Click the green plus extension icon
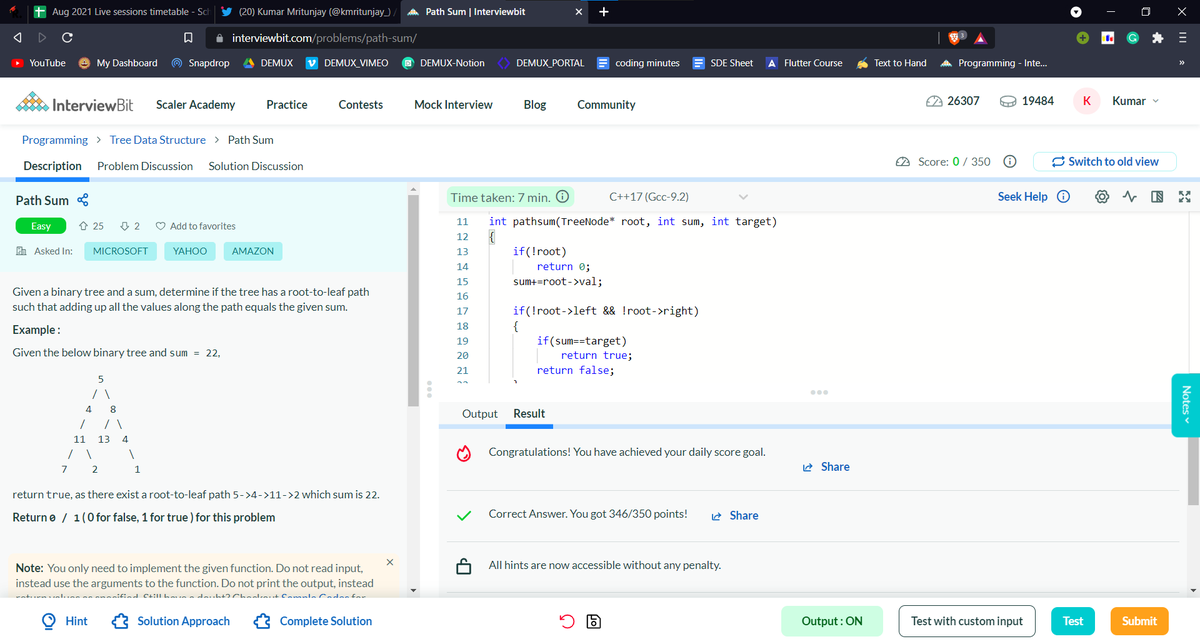Screen dimensions: 1200x644 [x=1083, y=37]
